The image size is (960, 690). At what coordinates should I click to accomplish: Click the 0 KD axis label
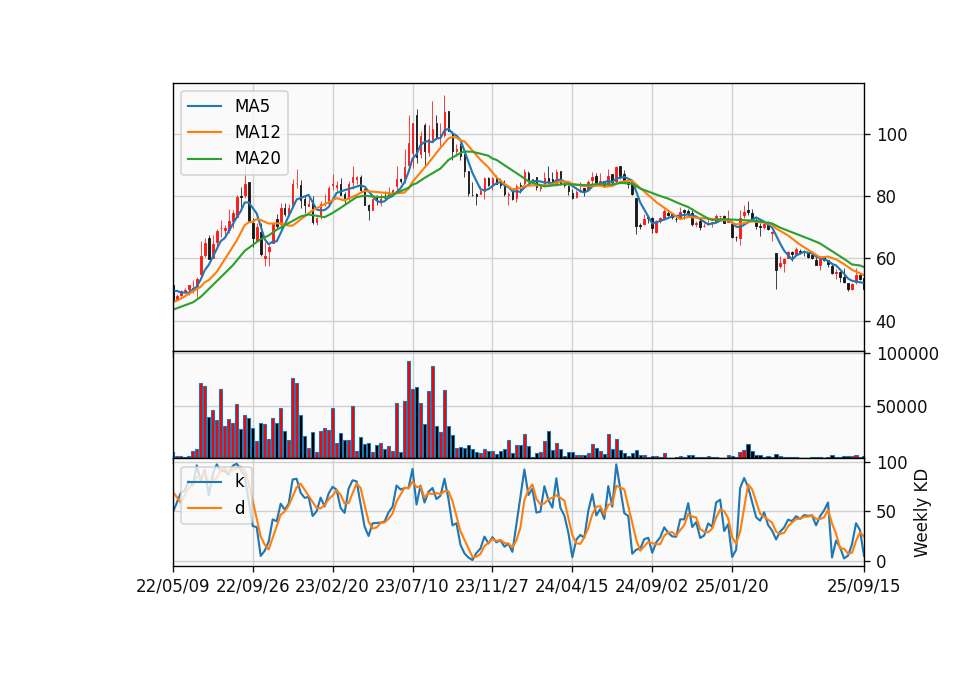pos(882,561)
